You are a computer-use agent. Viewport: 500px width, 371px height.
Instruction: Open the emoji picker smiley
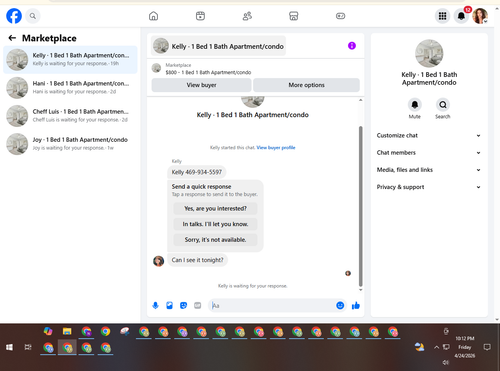click(340, 305)
